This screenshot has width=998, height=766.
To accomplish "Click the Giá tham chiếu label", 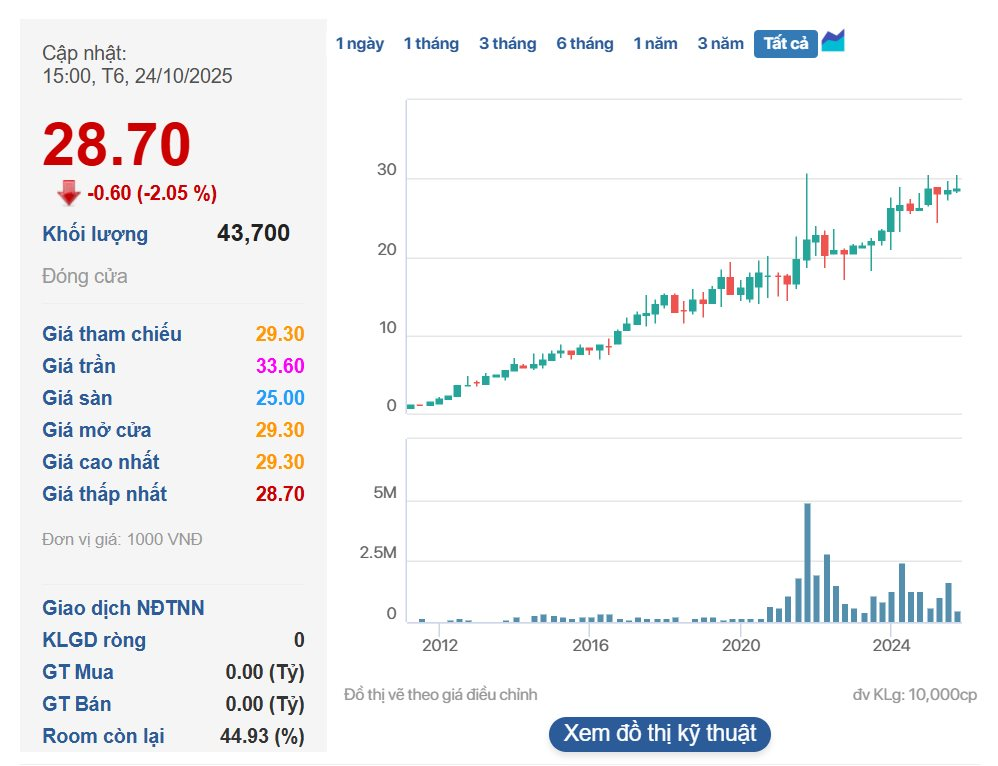I will point(112,334).
